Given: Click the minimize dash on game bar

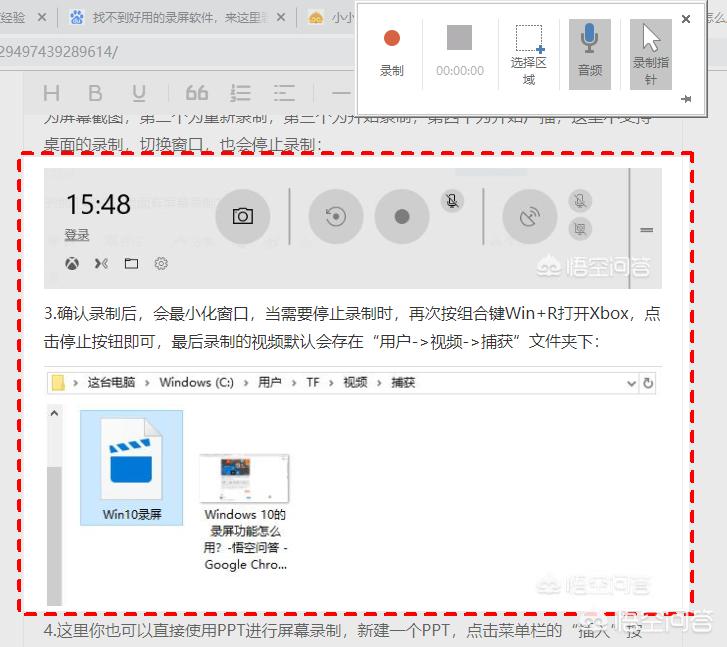Looking at the screenshot, I should 646,230.
